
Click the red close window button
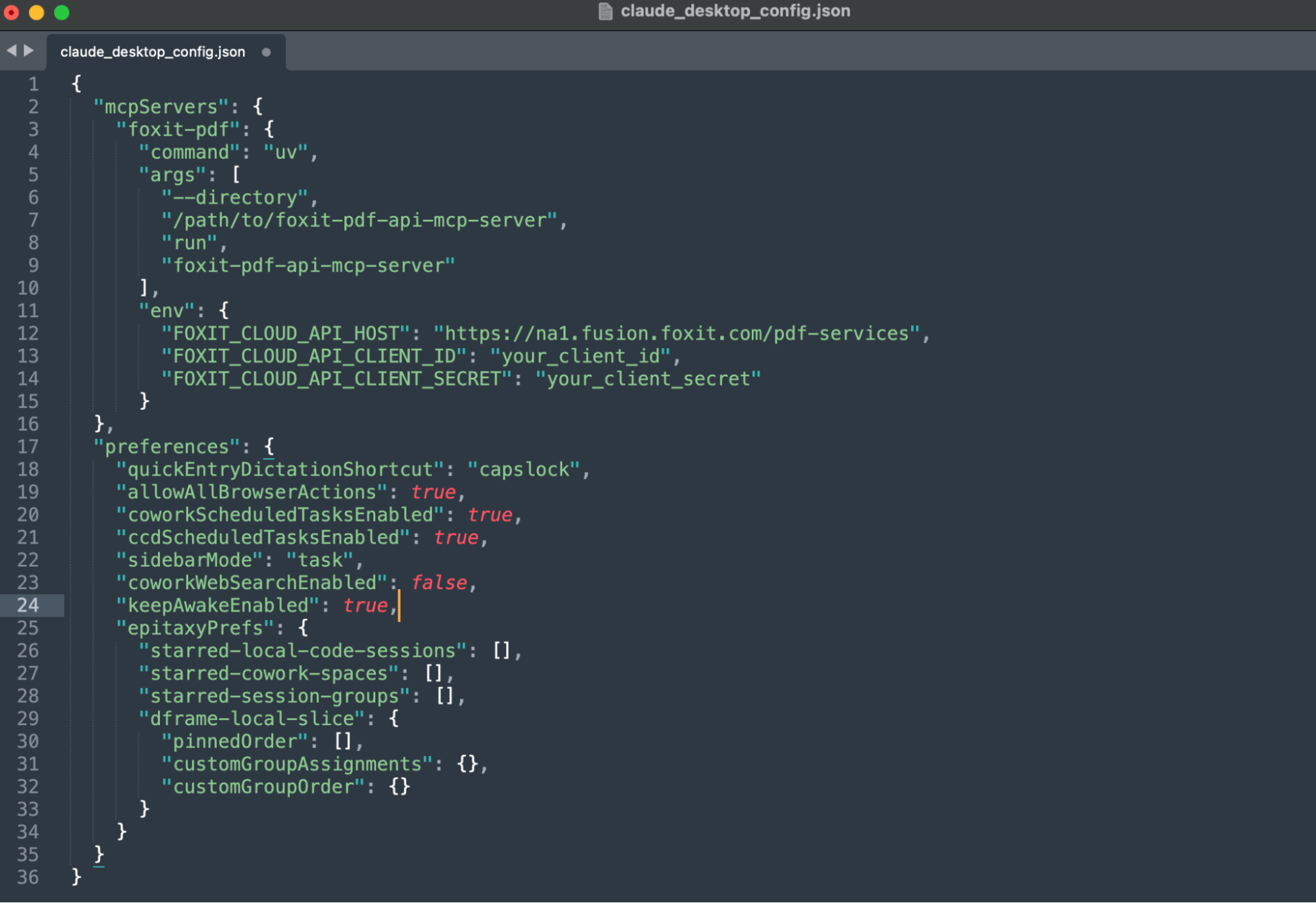point(11,12)
